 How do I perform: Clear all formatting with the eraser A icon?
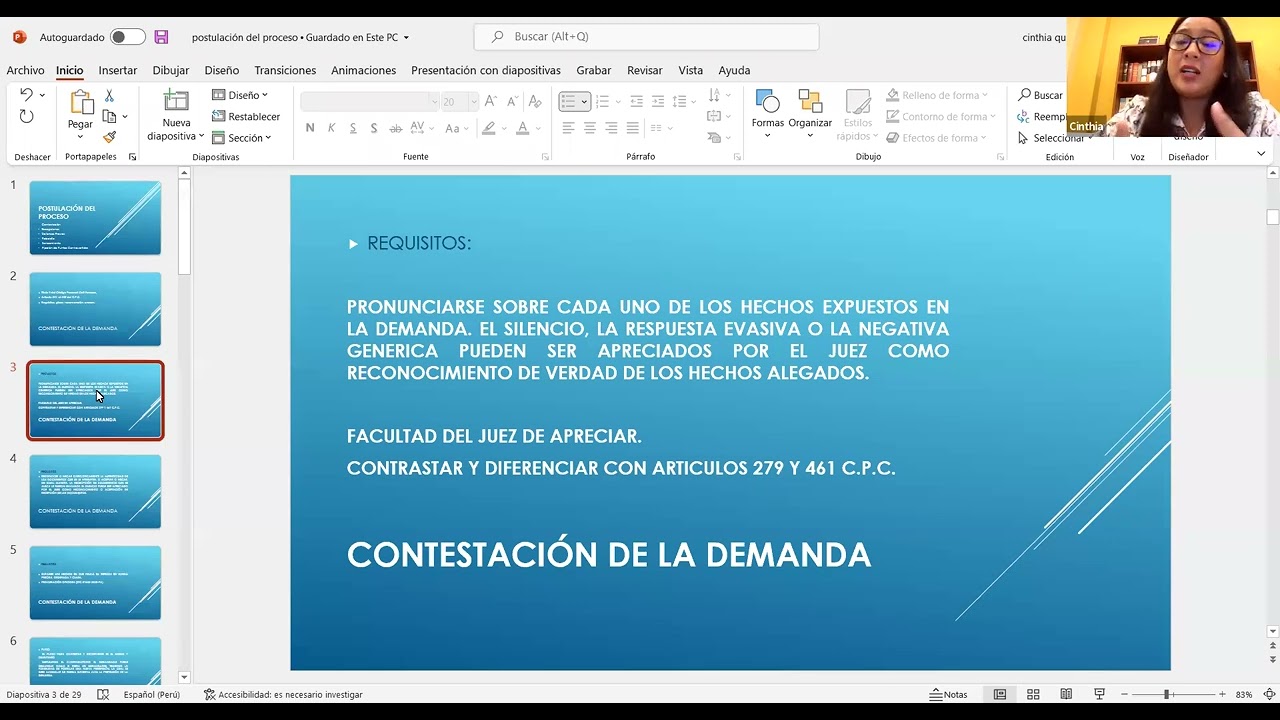tap(535, 101)
